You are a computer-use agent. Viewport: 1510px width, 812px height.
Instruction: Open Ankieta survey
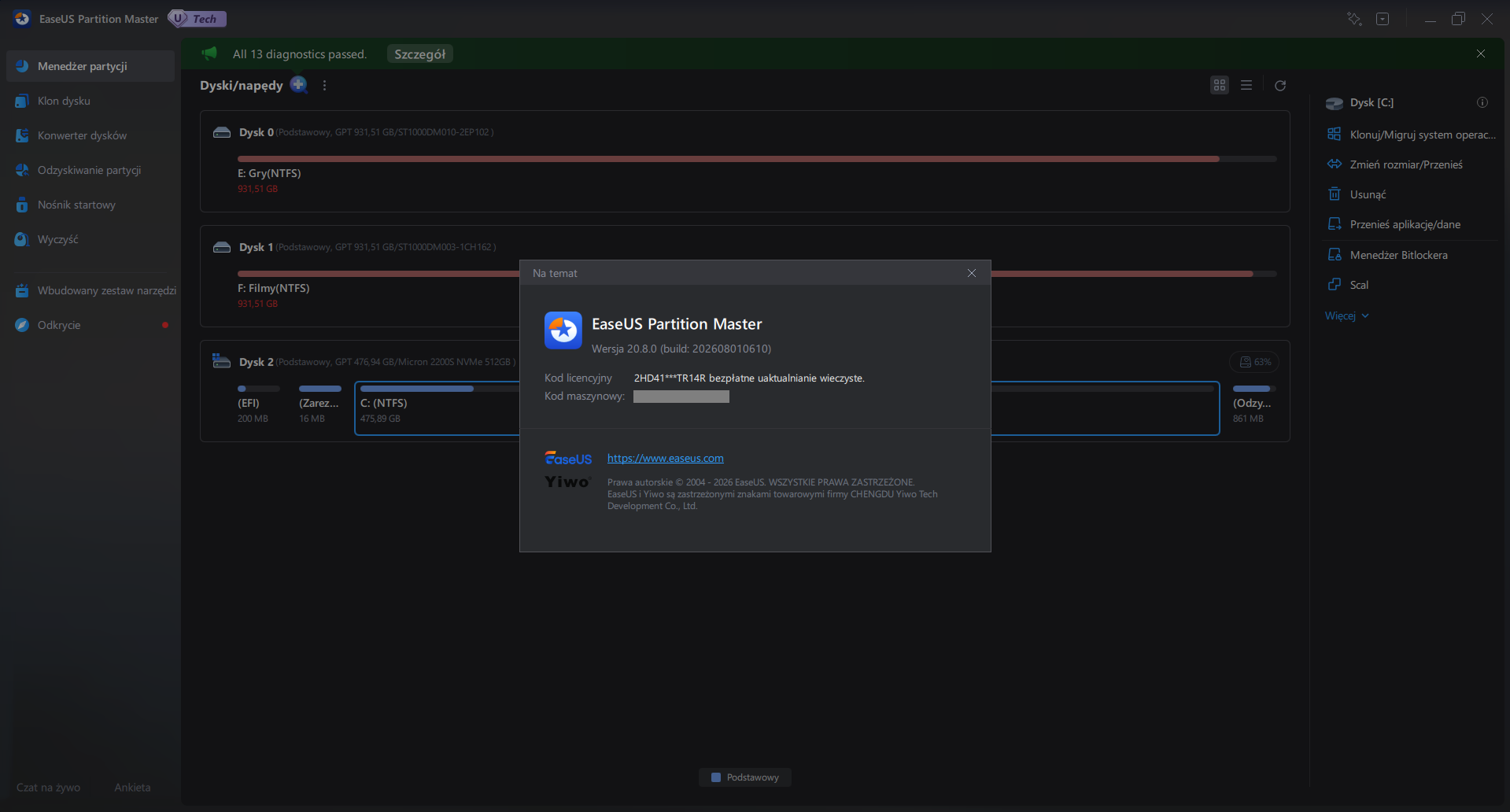(132, 788)
